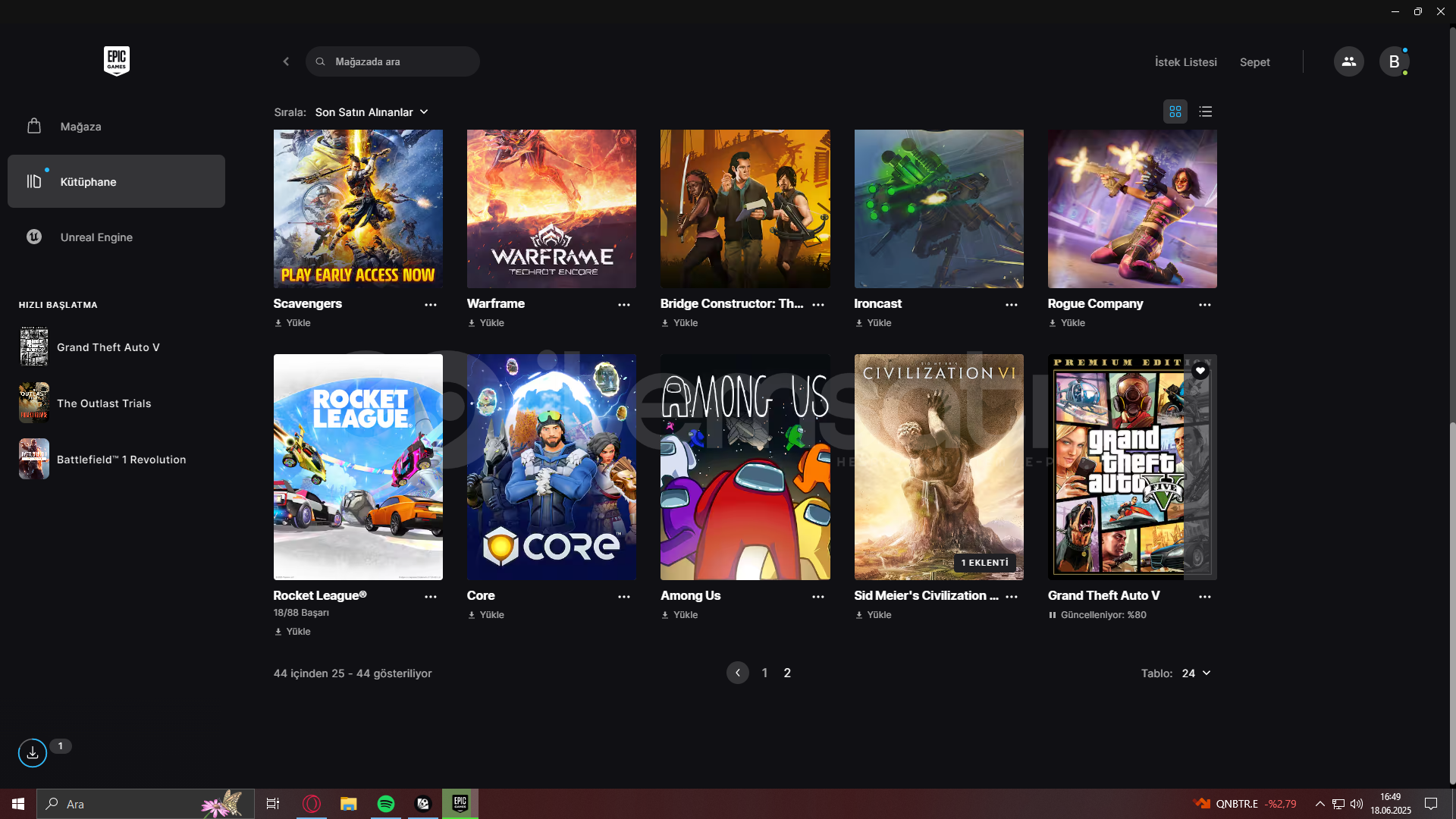Click the magnifier icon in store search

click(x=320, y=61)
